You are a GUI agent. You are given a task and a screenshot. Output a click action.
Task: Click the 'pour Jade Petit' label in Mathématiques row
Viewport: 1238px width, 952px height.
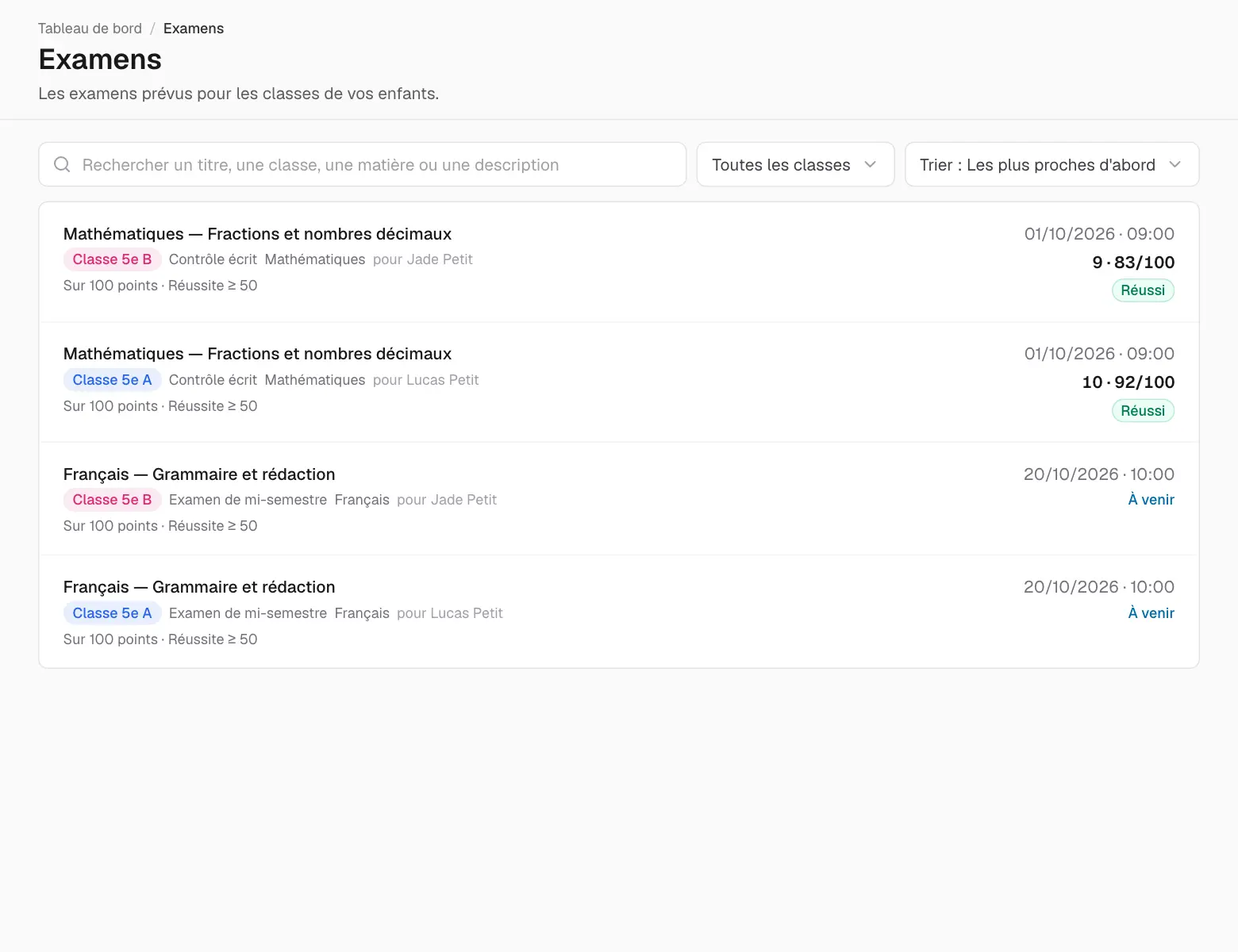tap(423, 259)
